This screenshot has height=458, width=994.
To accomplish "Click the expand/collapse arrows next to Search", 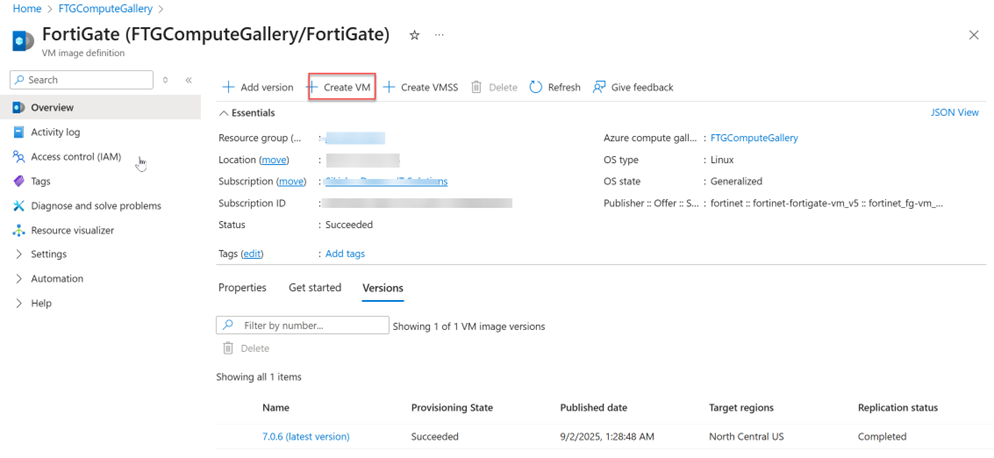I will pos(165,80).
